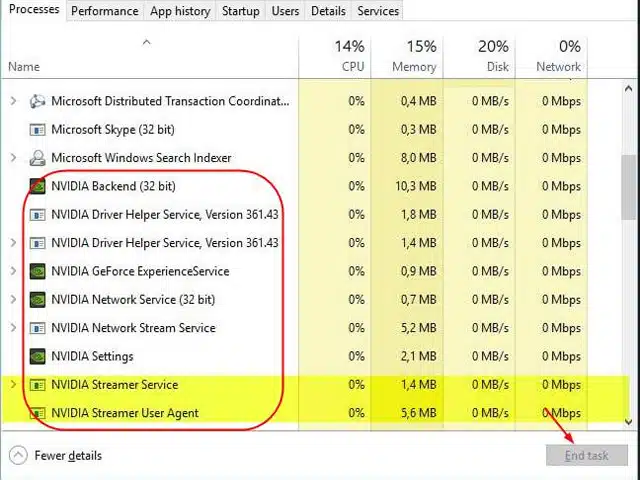Sort by the Network column header
640x480 pixels.
551,57
